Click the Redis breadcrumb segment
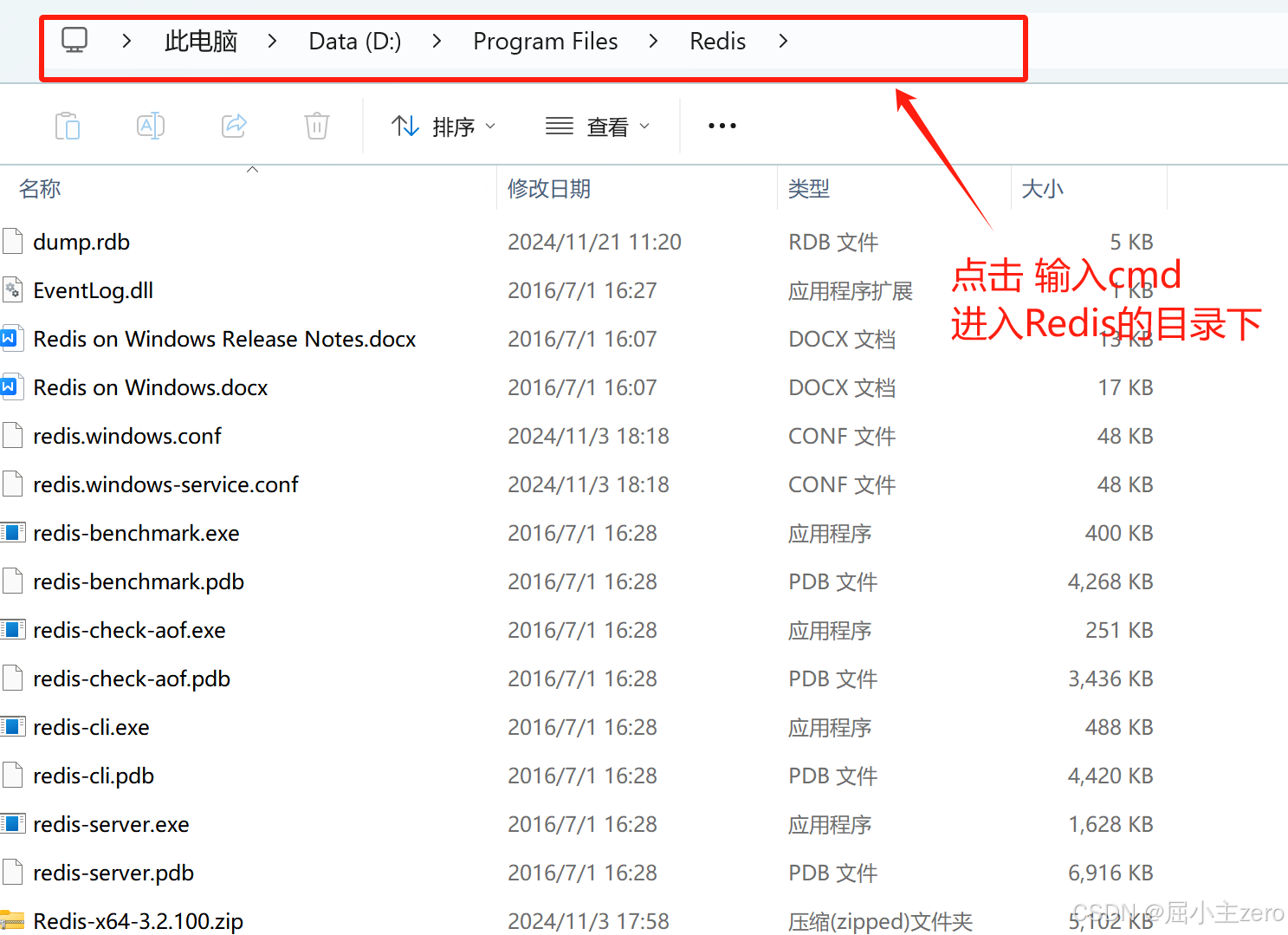This screenshot has height=935, width=1288. (x=717, y=41)
